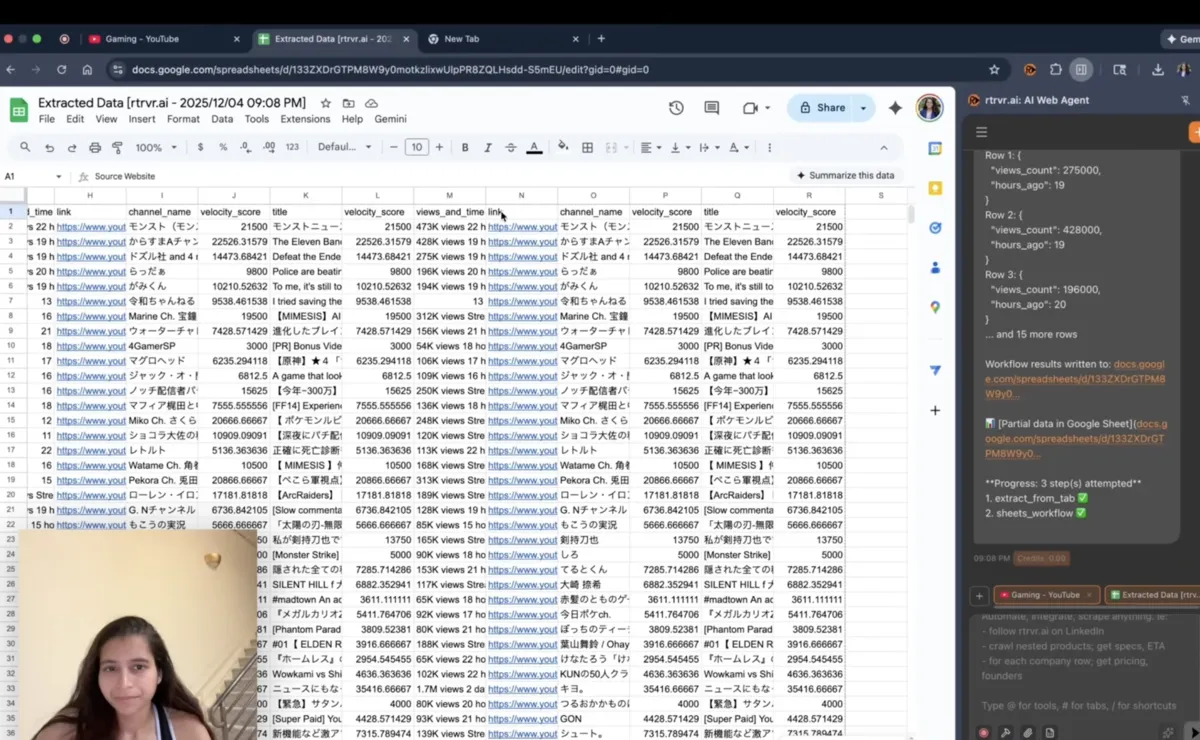
Task: Select the Paint format tool
Action: (x=117, y=147)
